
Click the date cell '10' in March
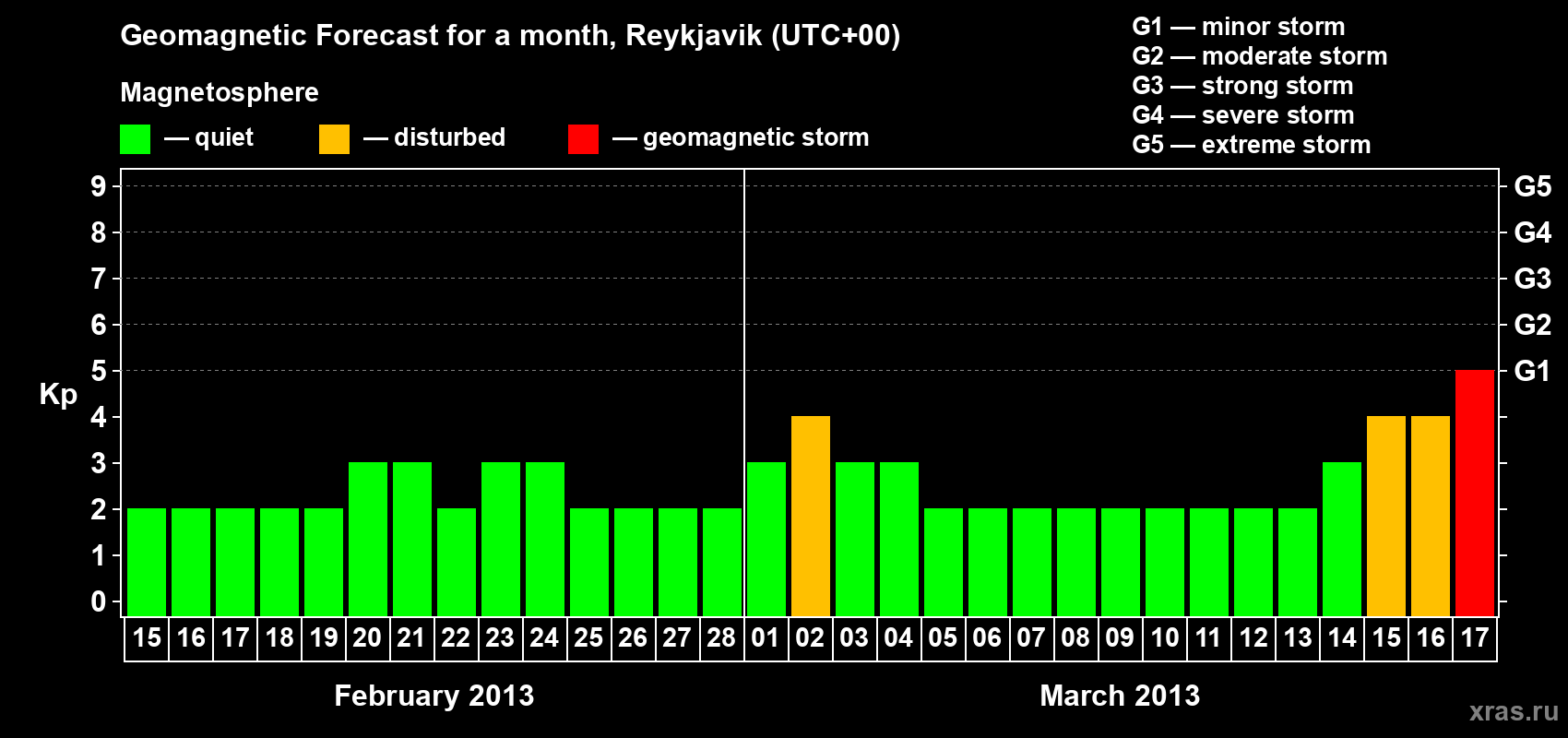(x=1164, y=638)
